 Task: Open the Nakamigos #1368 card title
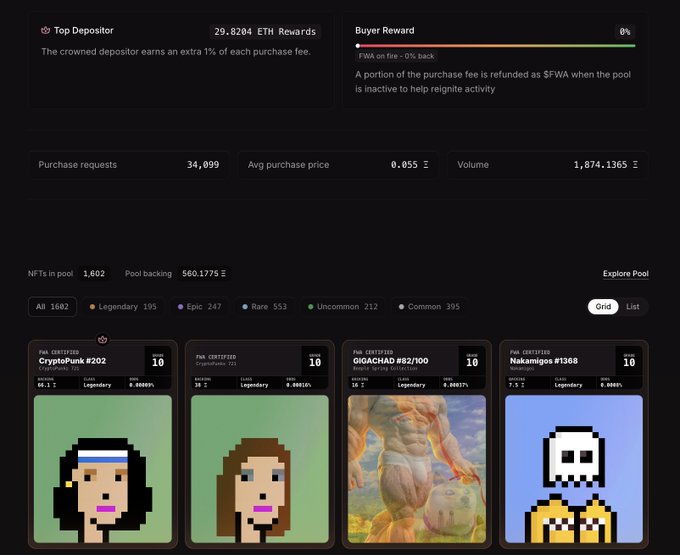(x=543, y=361)
